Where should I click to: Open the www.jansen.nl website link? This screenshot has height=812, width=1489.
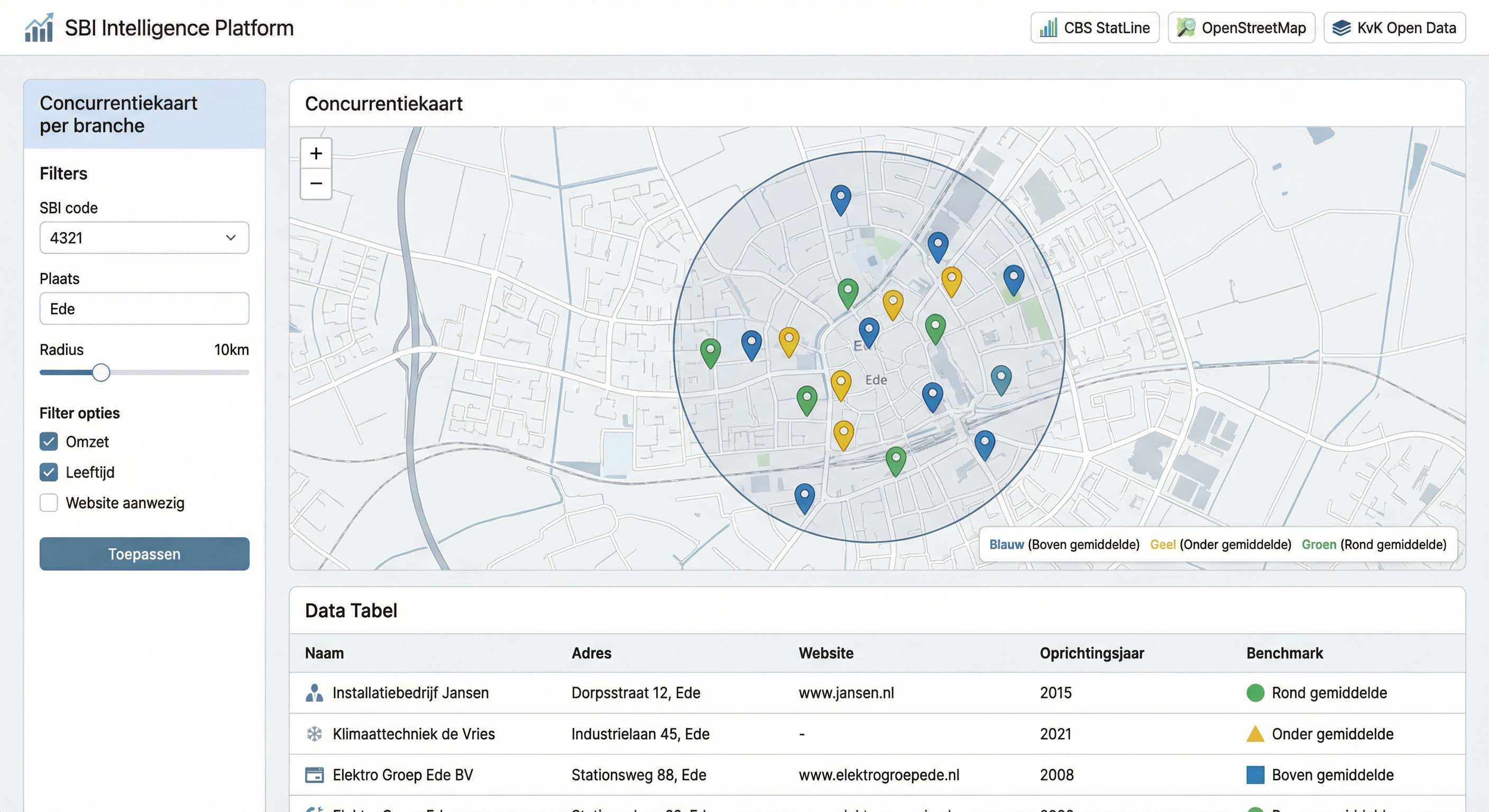846,693
